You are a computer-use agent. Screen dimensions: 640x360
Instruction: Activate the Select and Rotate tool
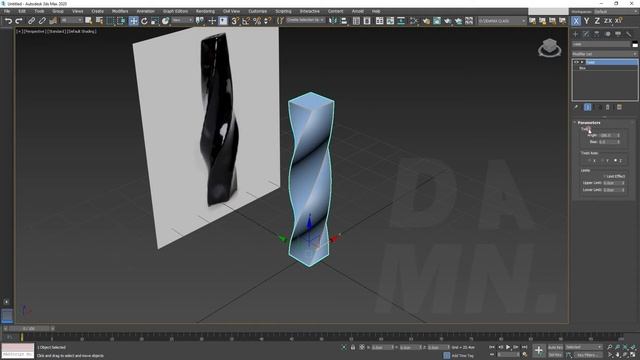(144, 21)
